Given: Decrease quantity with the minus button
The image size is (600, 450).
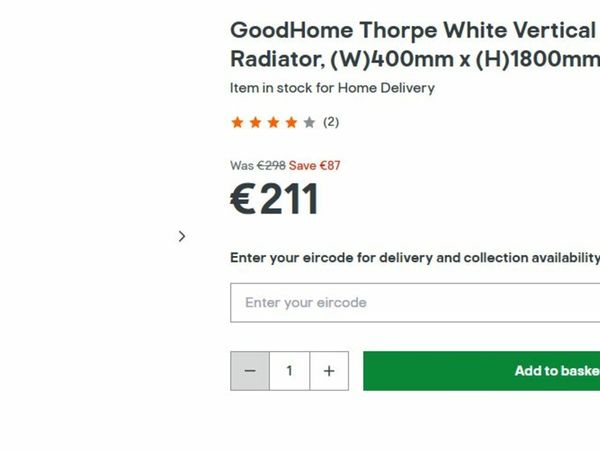Looking at the screenshot, I should 250,371.
